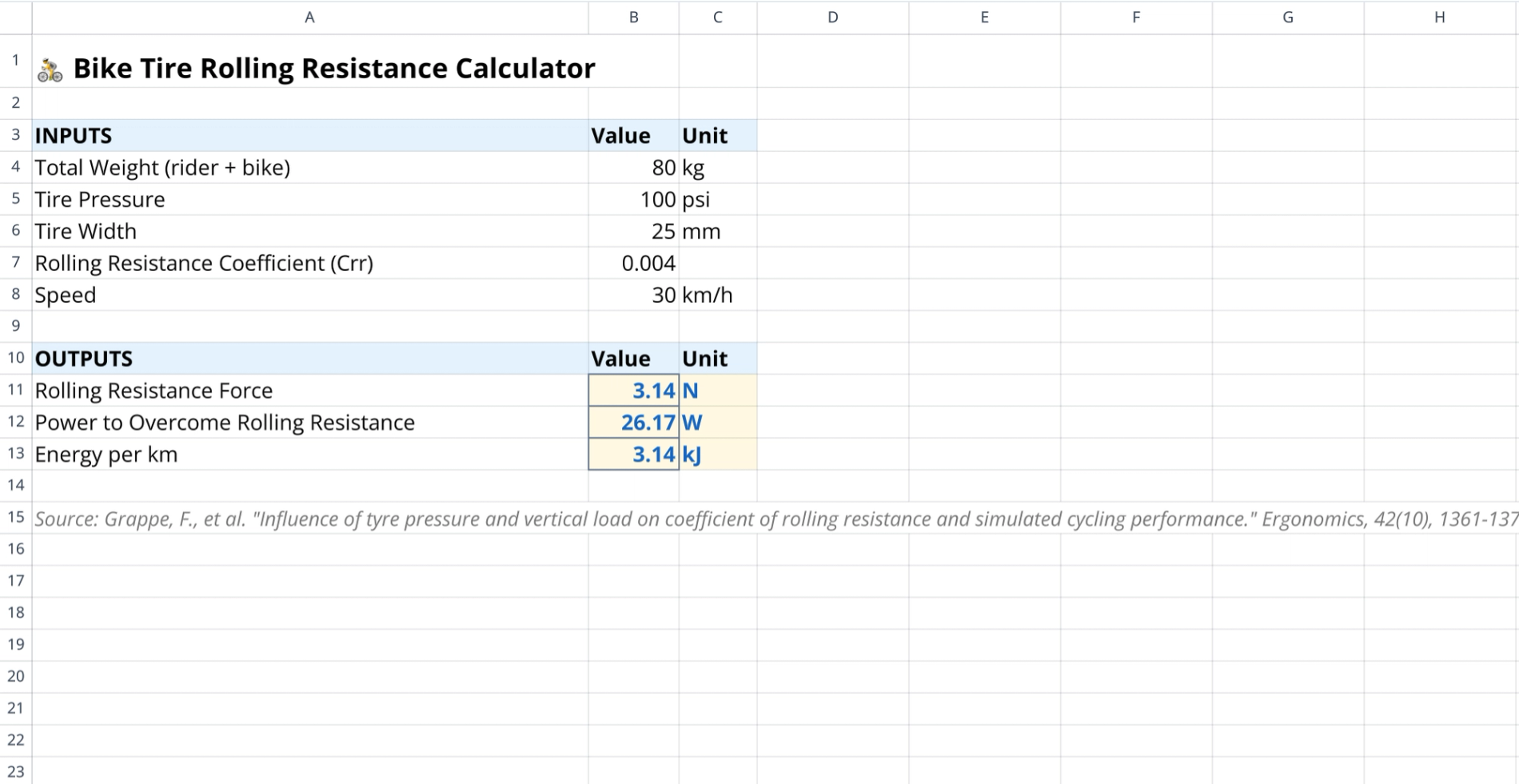Select the 'Speed' label cell
The width and height of the screenshot is (1519, 784).
[x=310, y=296]
